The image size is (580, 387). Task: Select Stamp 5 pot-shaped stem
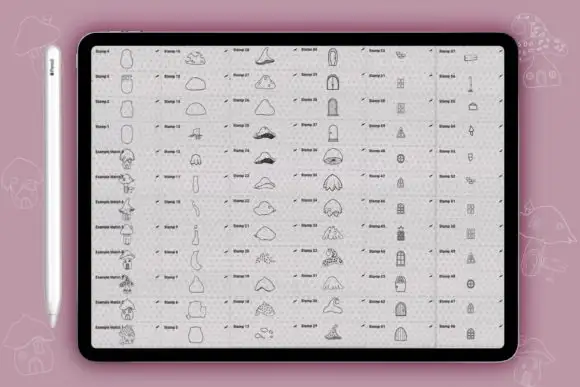[195, 335]
